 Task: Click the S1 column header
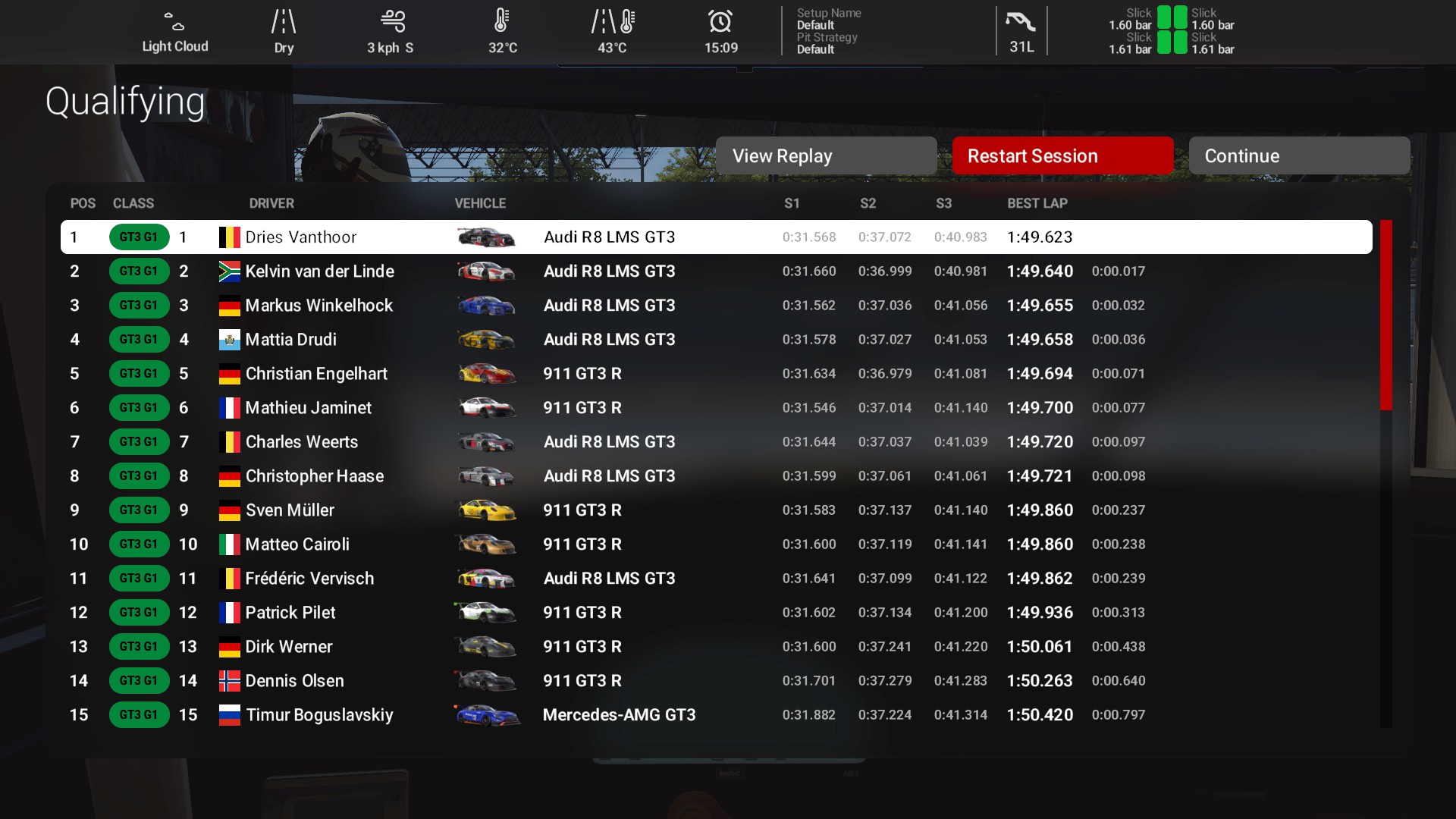point(792,203)
